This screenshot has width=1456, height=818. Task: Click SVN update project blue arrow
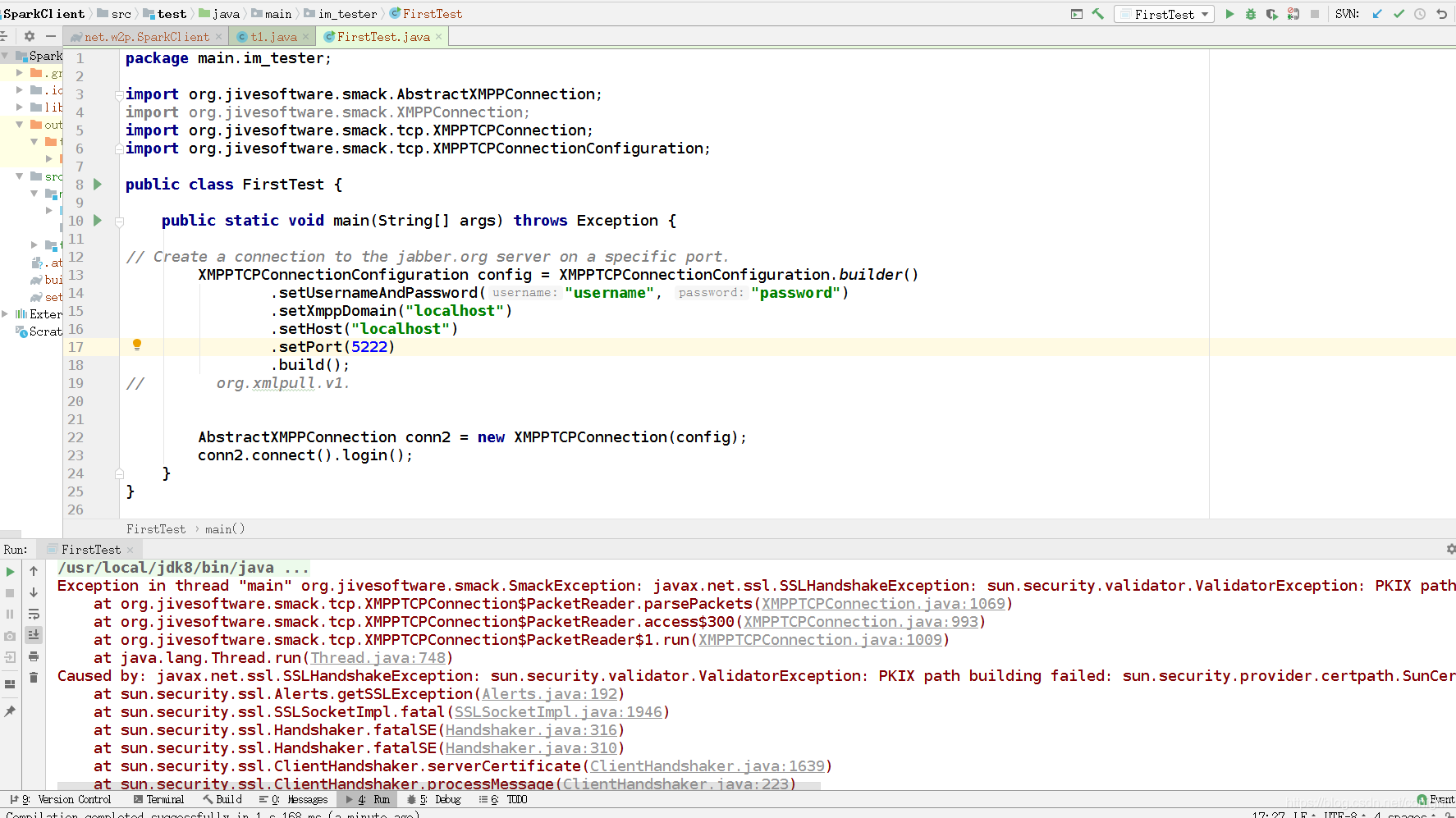pos(1377,14)
